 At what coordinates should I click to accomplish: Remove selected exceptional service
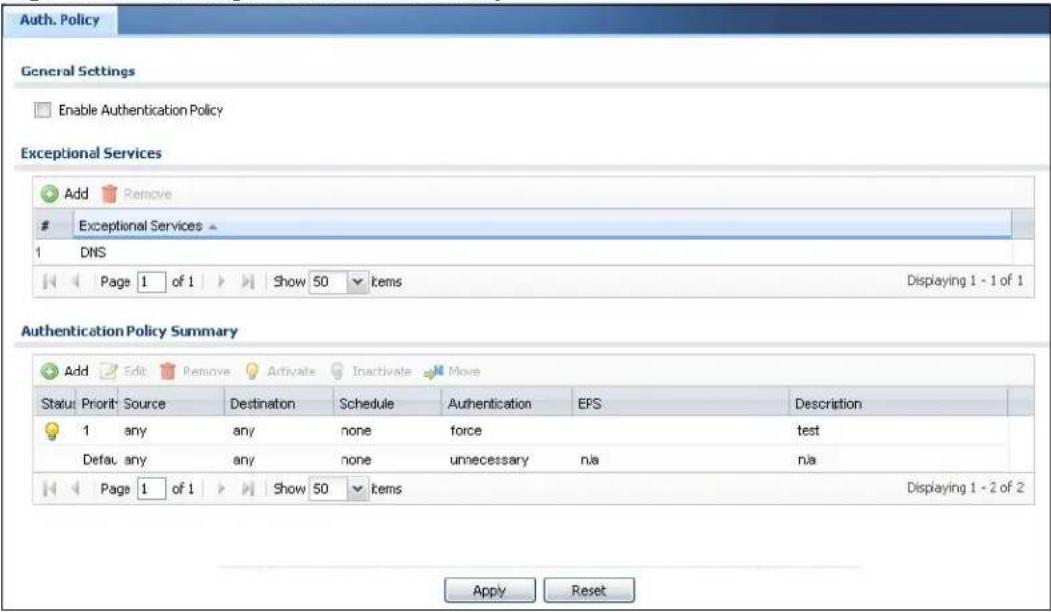(137, 194)
